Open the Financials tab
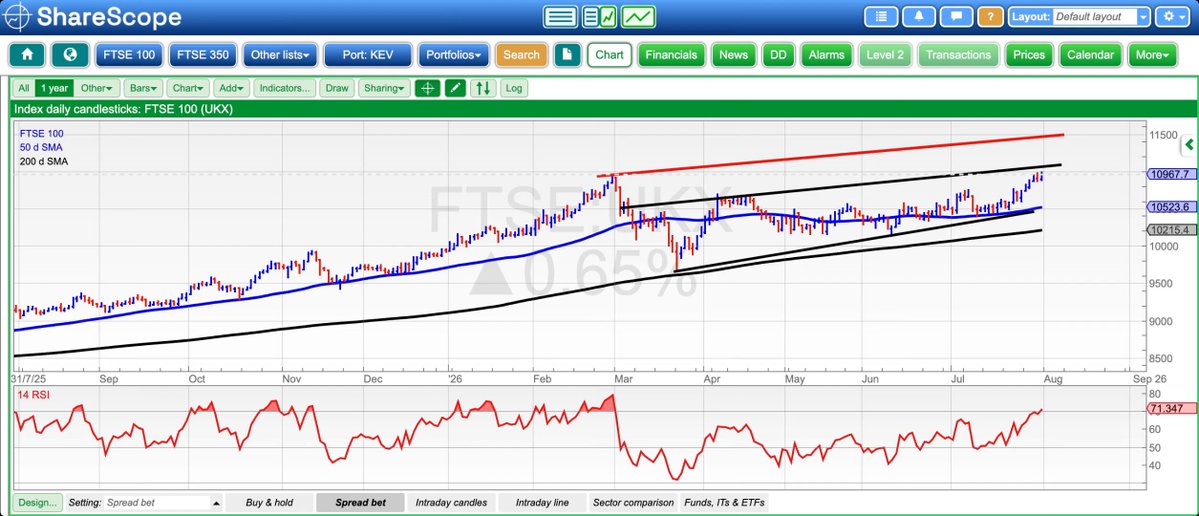This screenshot has height=516, width=1199. click(x=671, y=55)
